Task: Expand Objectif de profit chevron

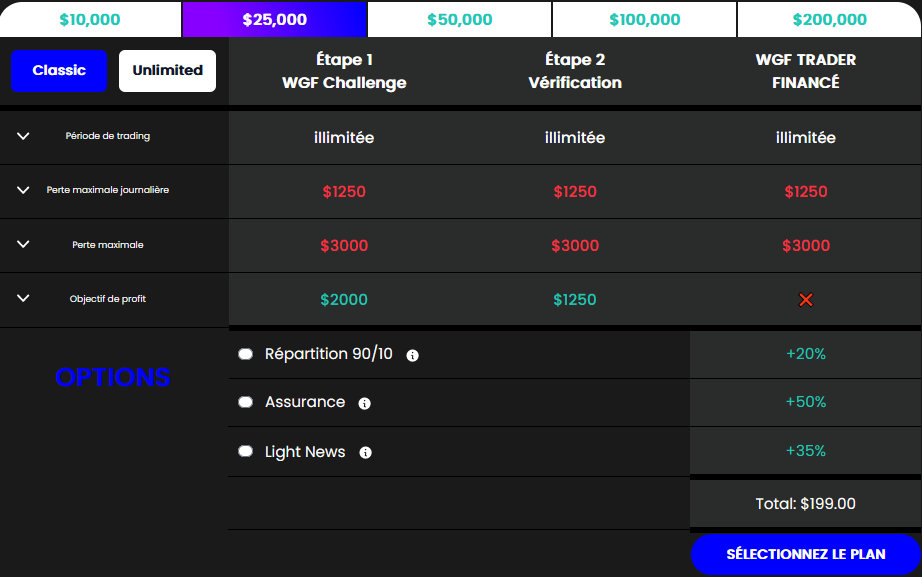Action: (x=24, y=298)
